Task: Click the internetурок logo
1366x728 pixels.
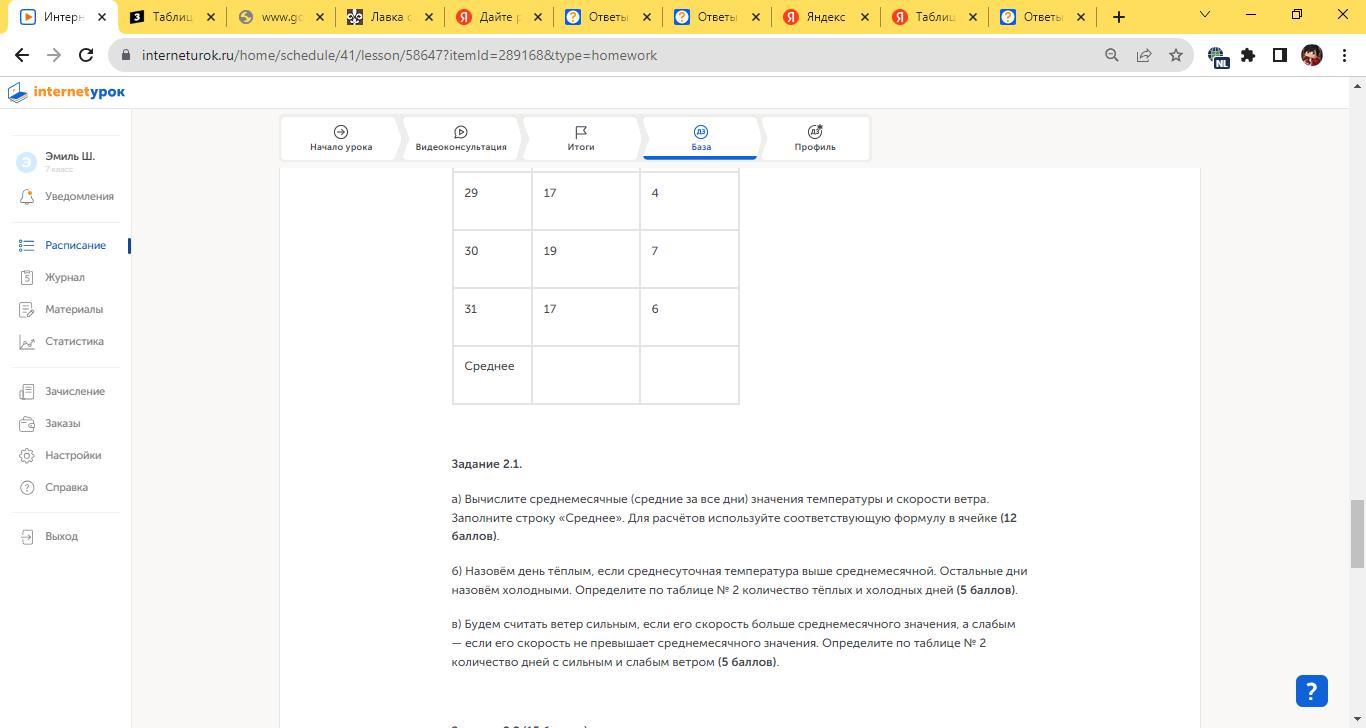Action: click(x=67, y=93)
